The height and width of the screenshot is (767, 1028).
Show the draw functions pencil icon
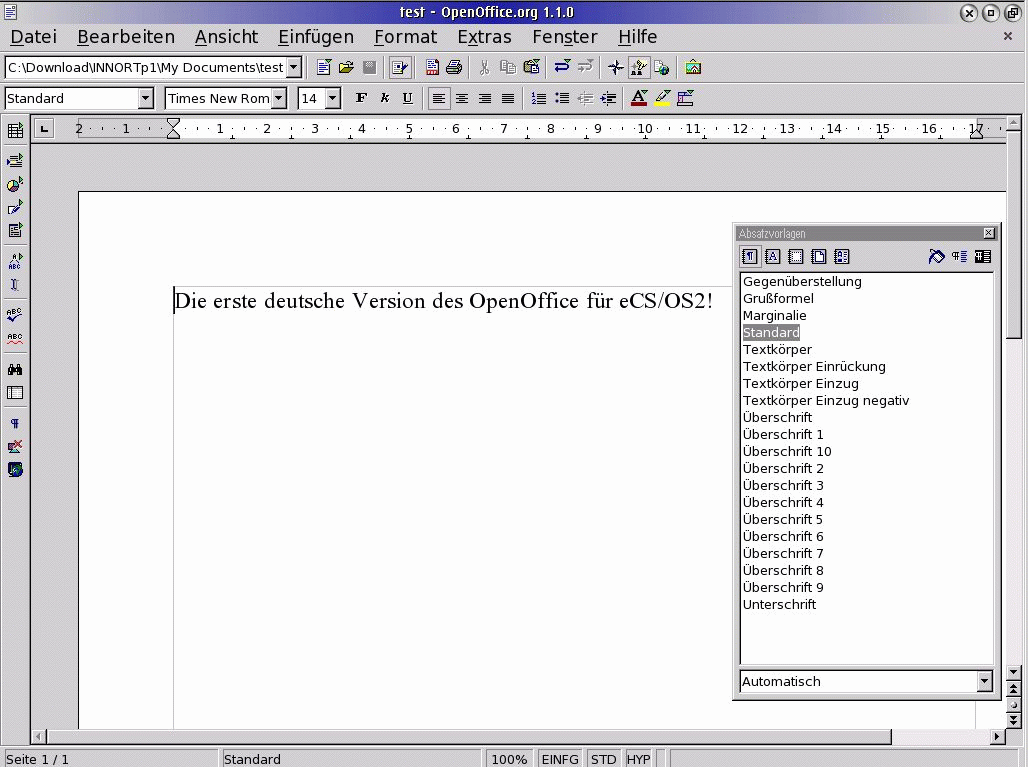(15, 208)
